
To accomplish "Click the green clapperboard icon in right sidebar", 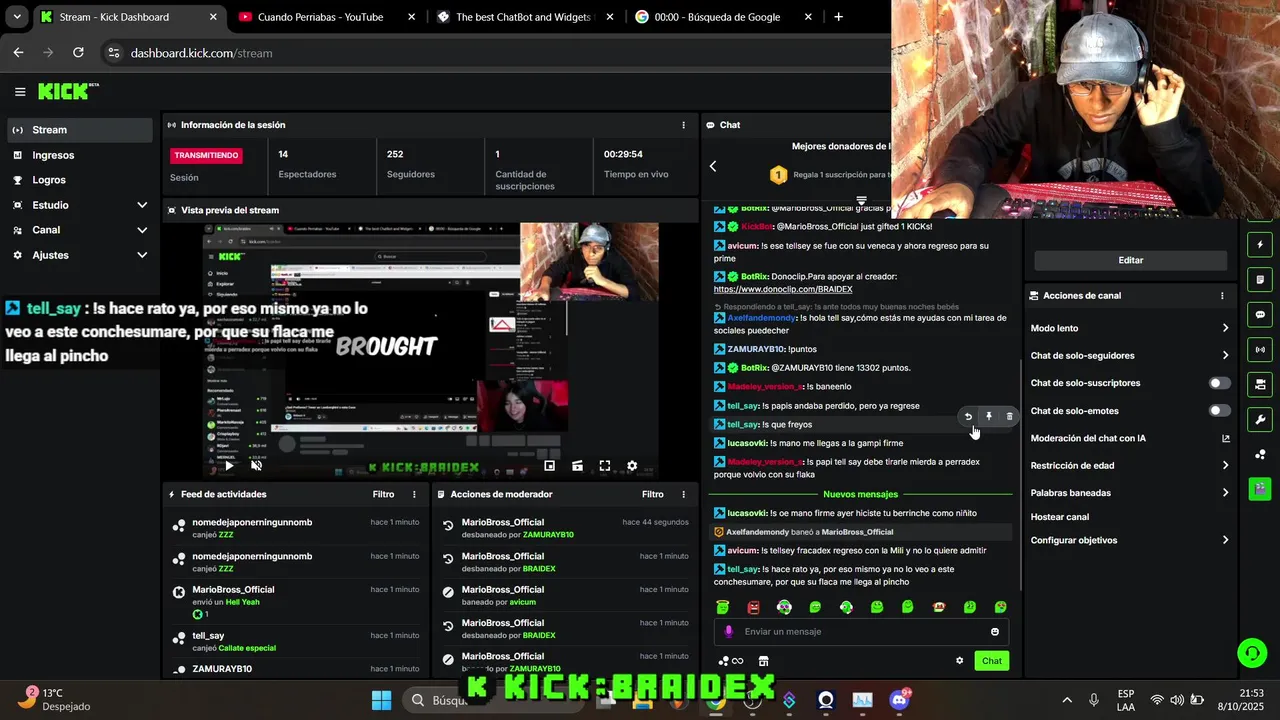I will 1260,489.
